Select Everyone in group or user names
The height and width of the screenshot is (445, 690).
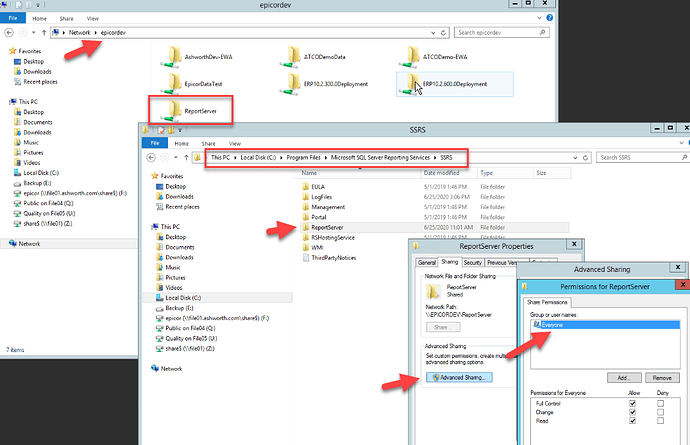[606, 325]
